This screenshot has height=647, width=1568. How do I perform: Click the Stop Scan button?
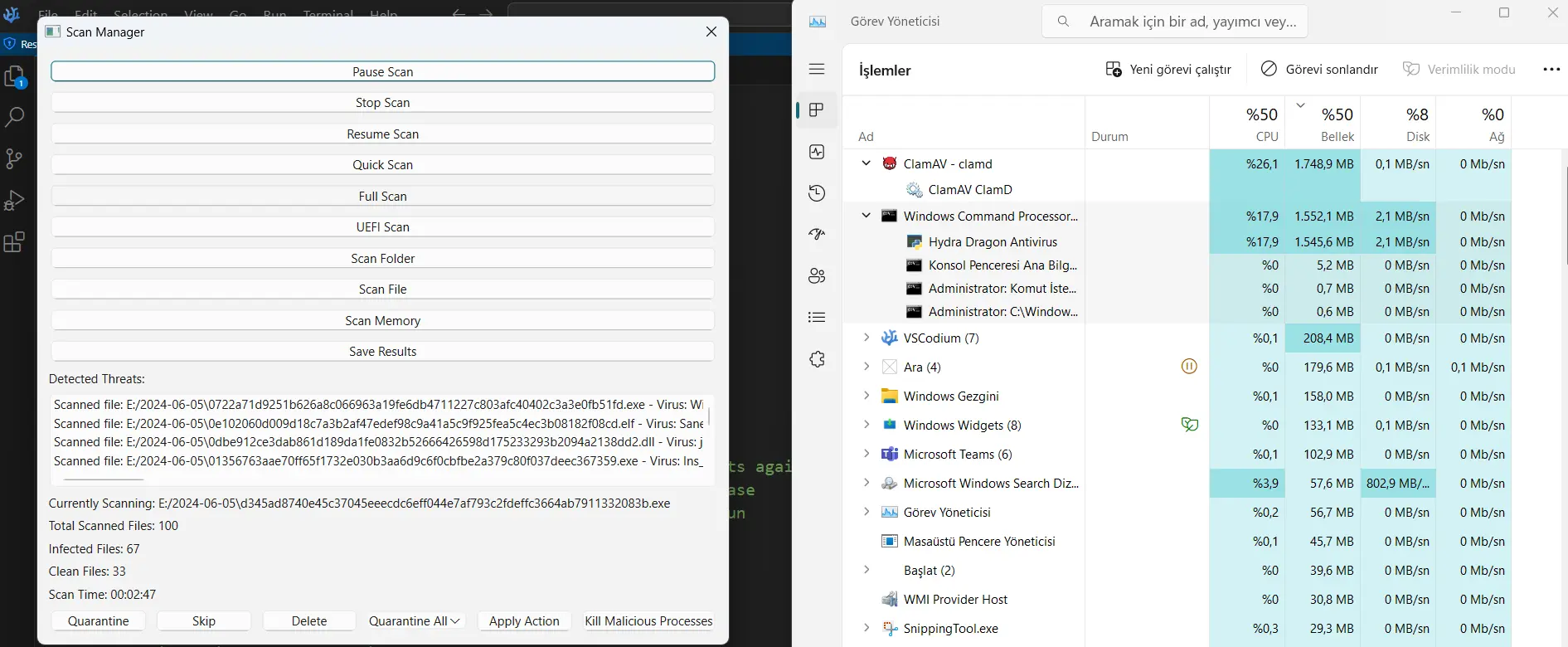[382, 103]
